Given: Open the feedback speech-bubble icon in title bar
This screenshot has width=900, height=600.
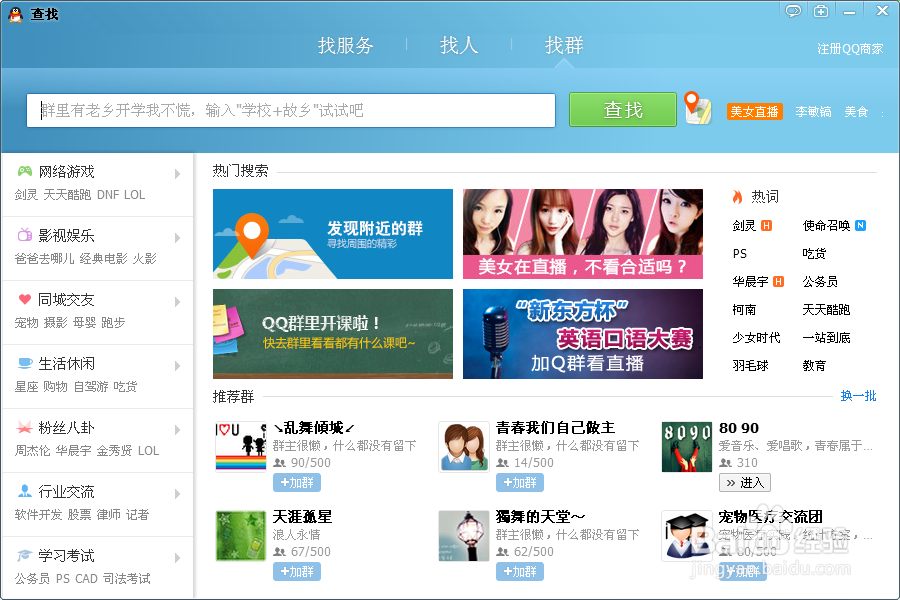Looking at the screenshot, I should click(x=793, y=11).
